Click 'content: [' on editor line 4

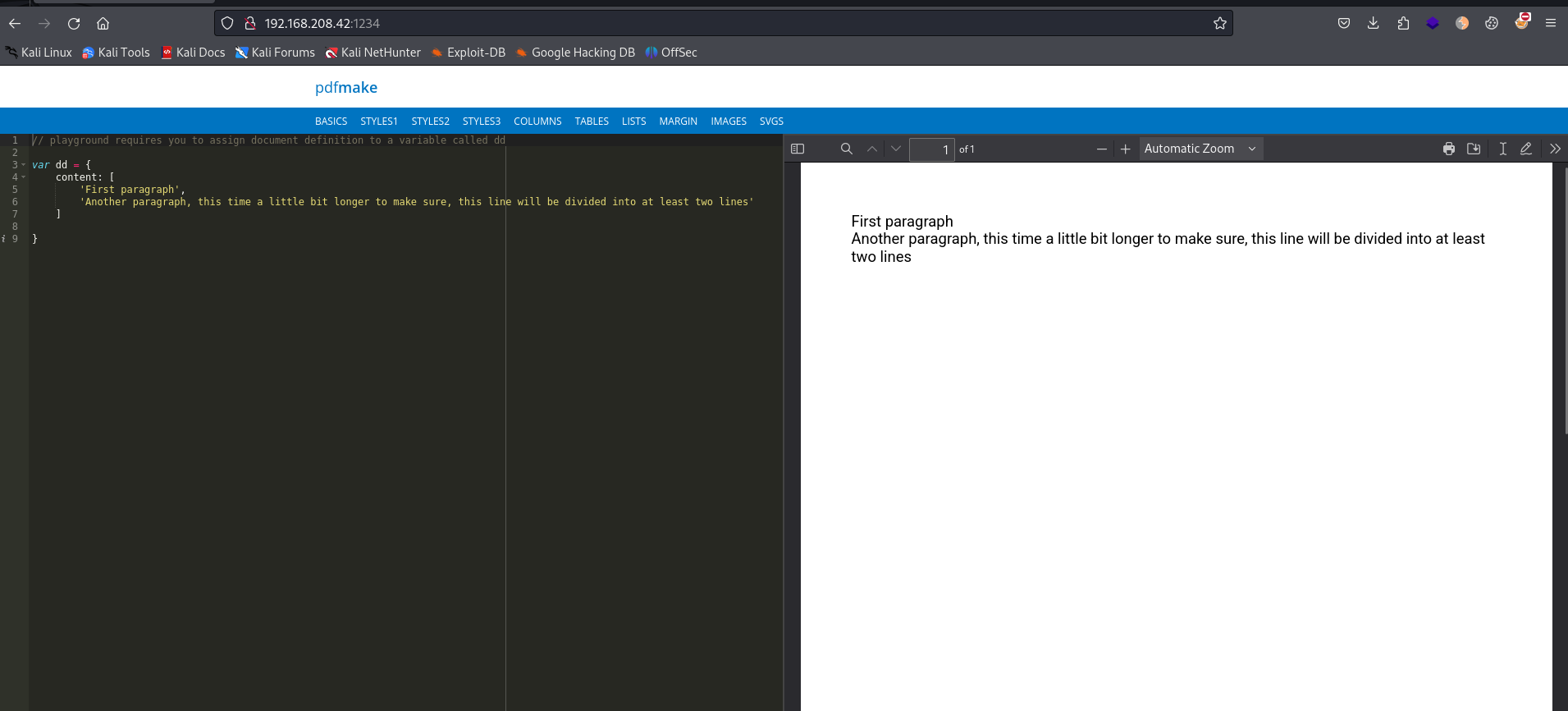point(85,177)
